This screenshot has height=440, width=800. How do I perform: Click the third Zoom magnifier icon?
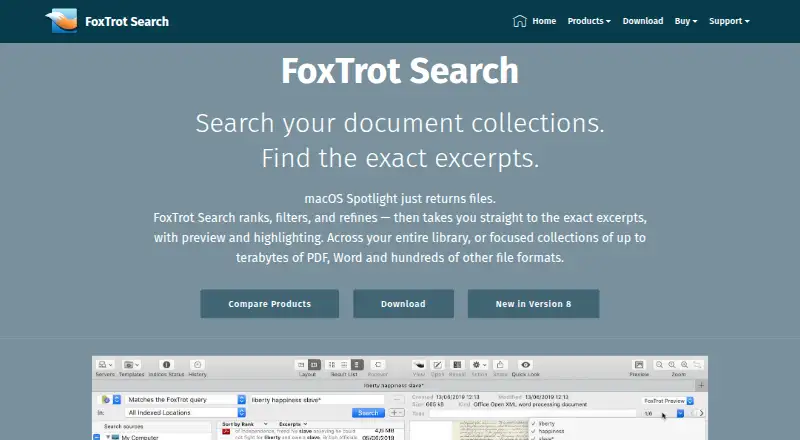[x=685, y=364]
